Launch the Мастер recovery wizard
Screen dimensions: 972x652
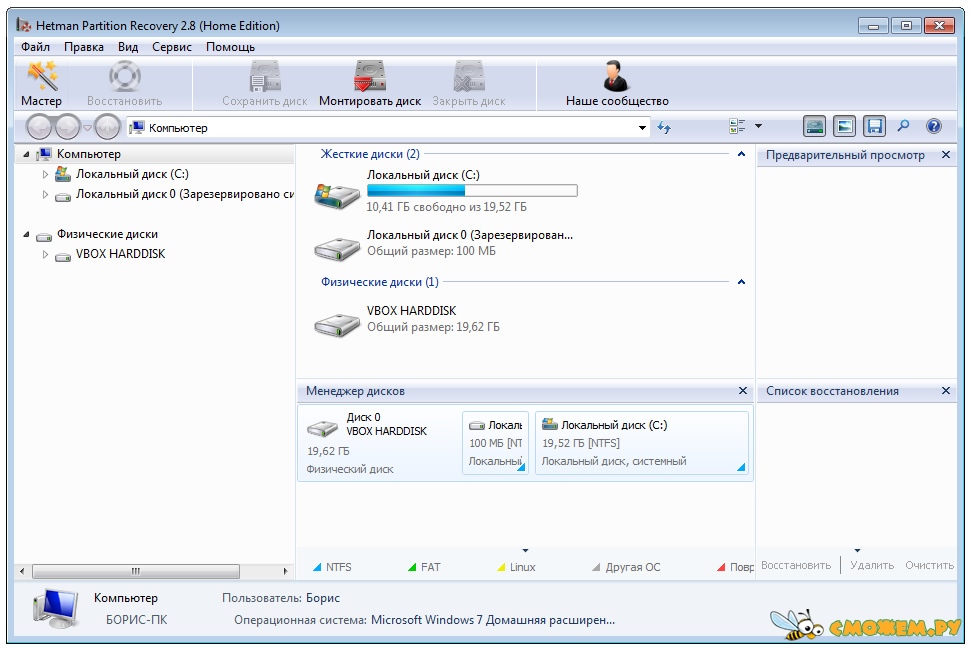(x=42, y=84)
